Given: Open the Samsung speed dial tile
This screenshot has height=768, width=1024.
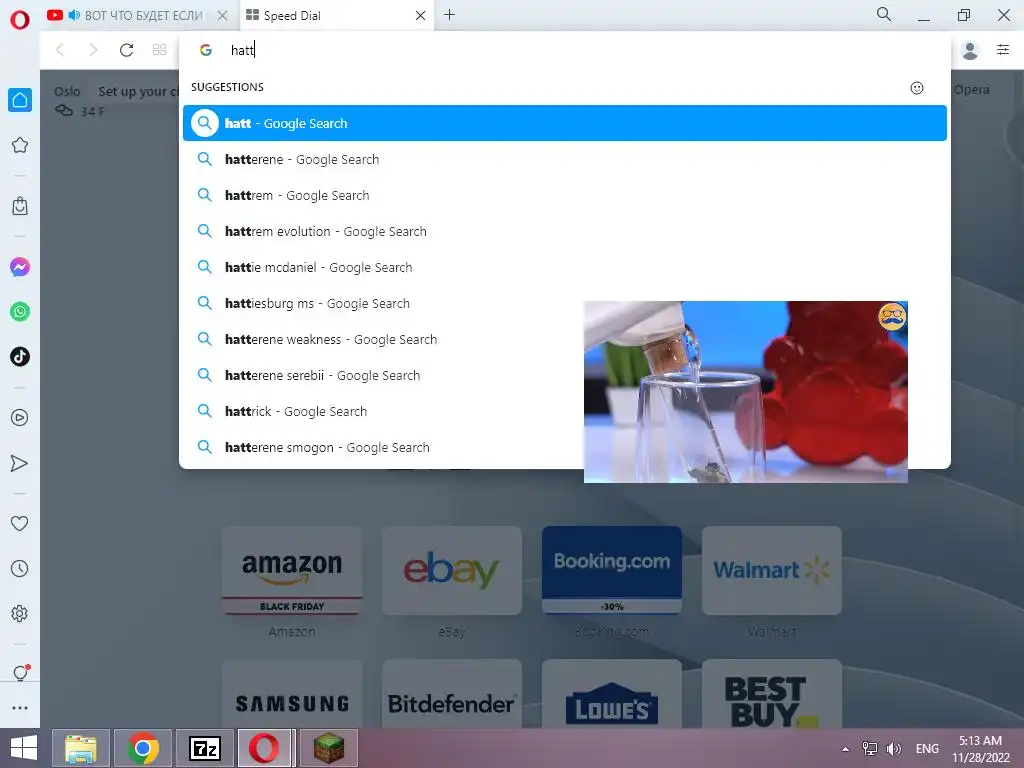Looking at the screenshot, I should 292,695.
